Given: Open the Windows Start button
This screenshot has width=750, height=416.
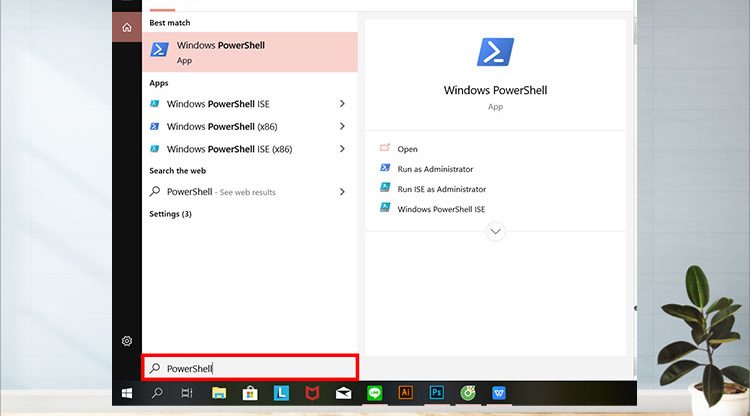Looking at the screenshot, I should coord(127,393).
